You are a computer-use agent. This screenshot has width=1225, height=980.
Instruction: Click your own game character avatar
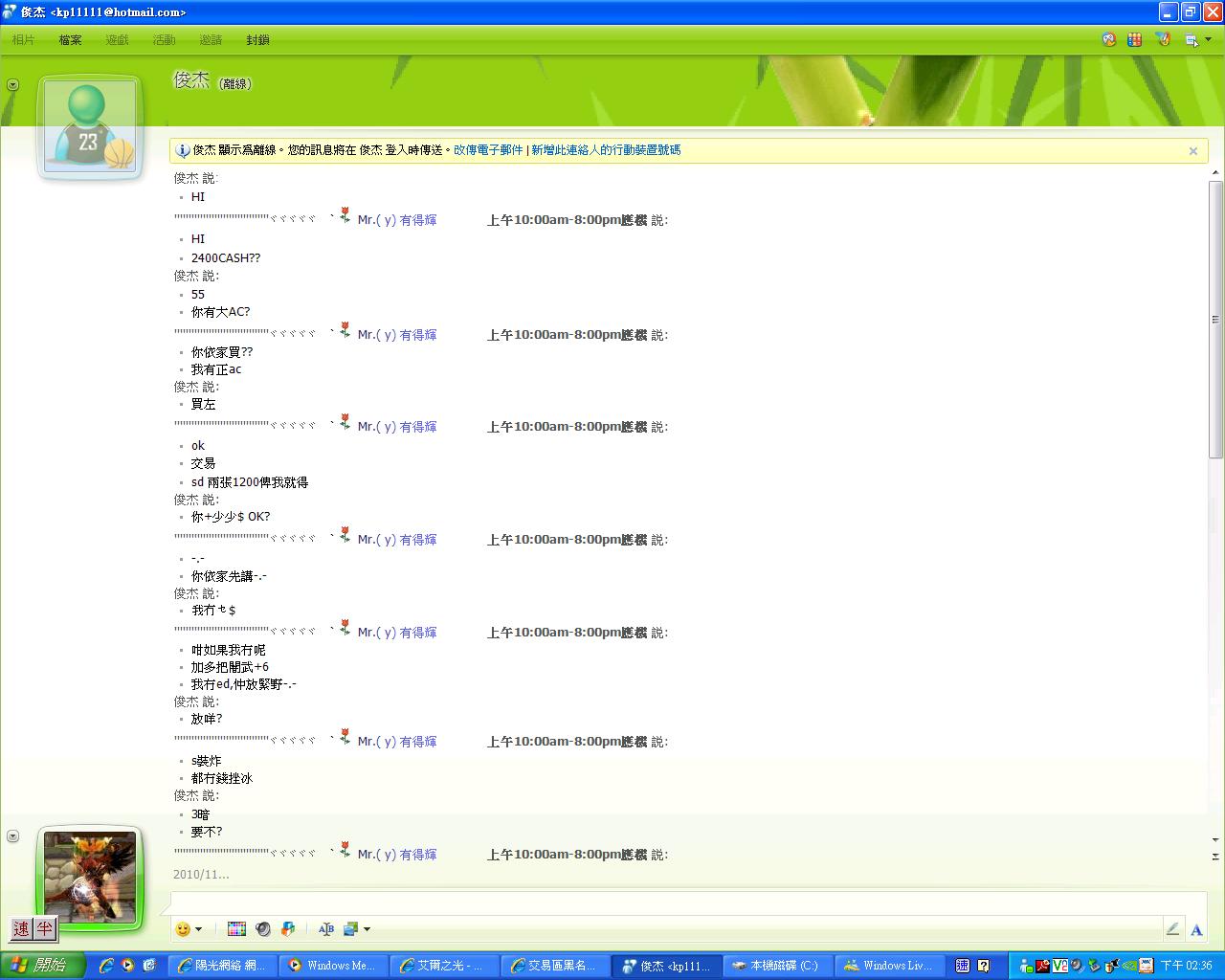click(90, 877)
